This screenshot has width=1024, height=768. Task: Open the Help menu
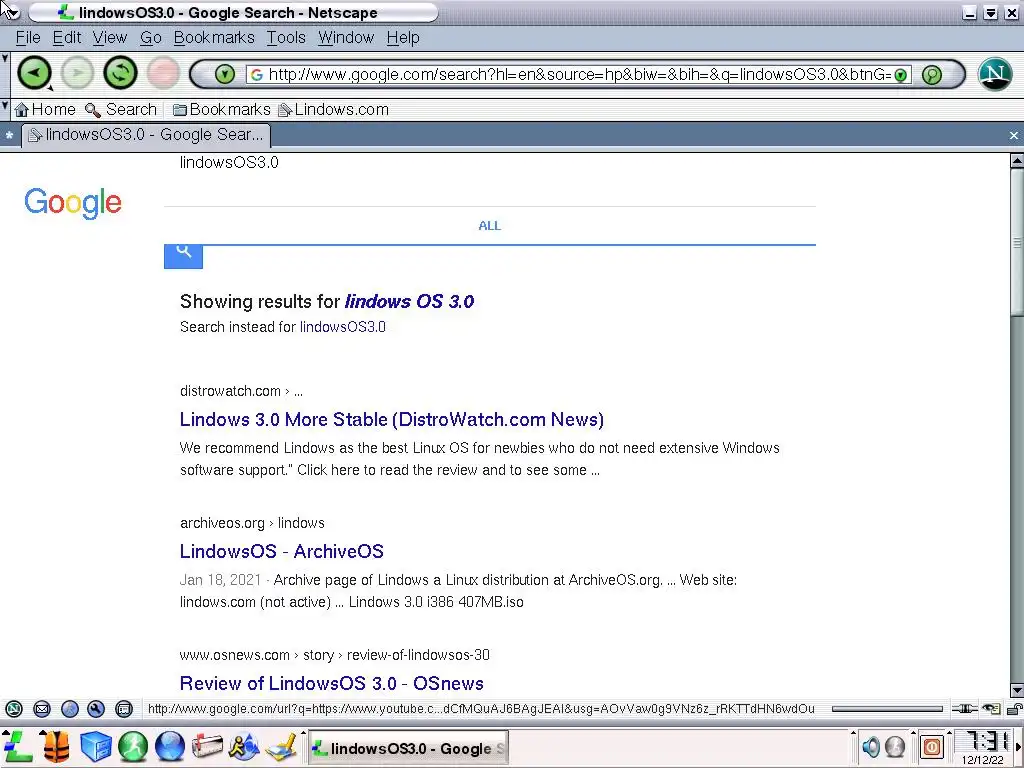[403, 38]
